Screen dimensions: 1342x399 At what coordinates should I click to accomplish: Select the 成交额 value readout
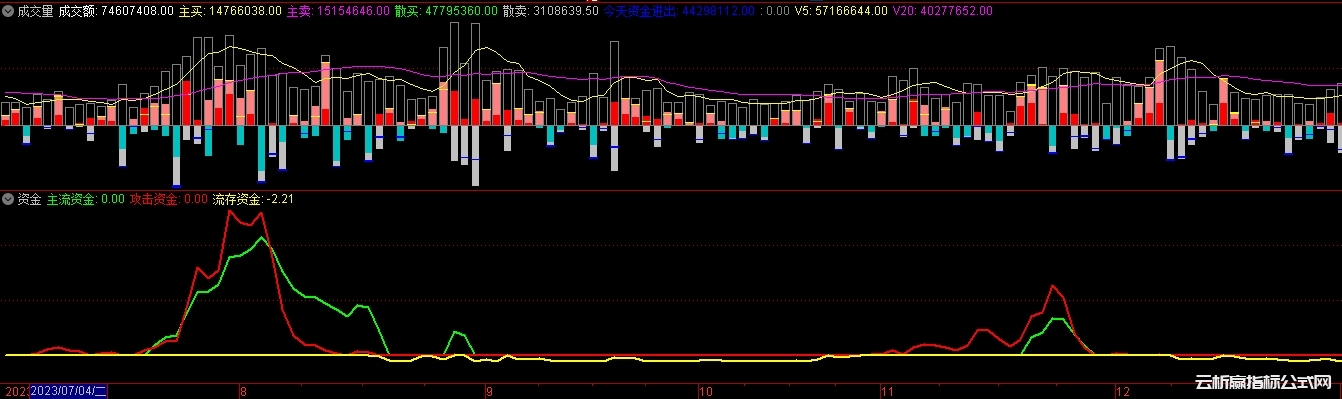117,11
